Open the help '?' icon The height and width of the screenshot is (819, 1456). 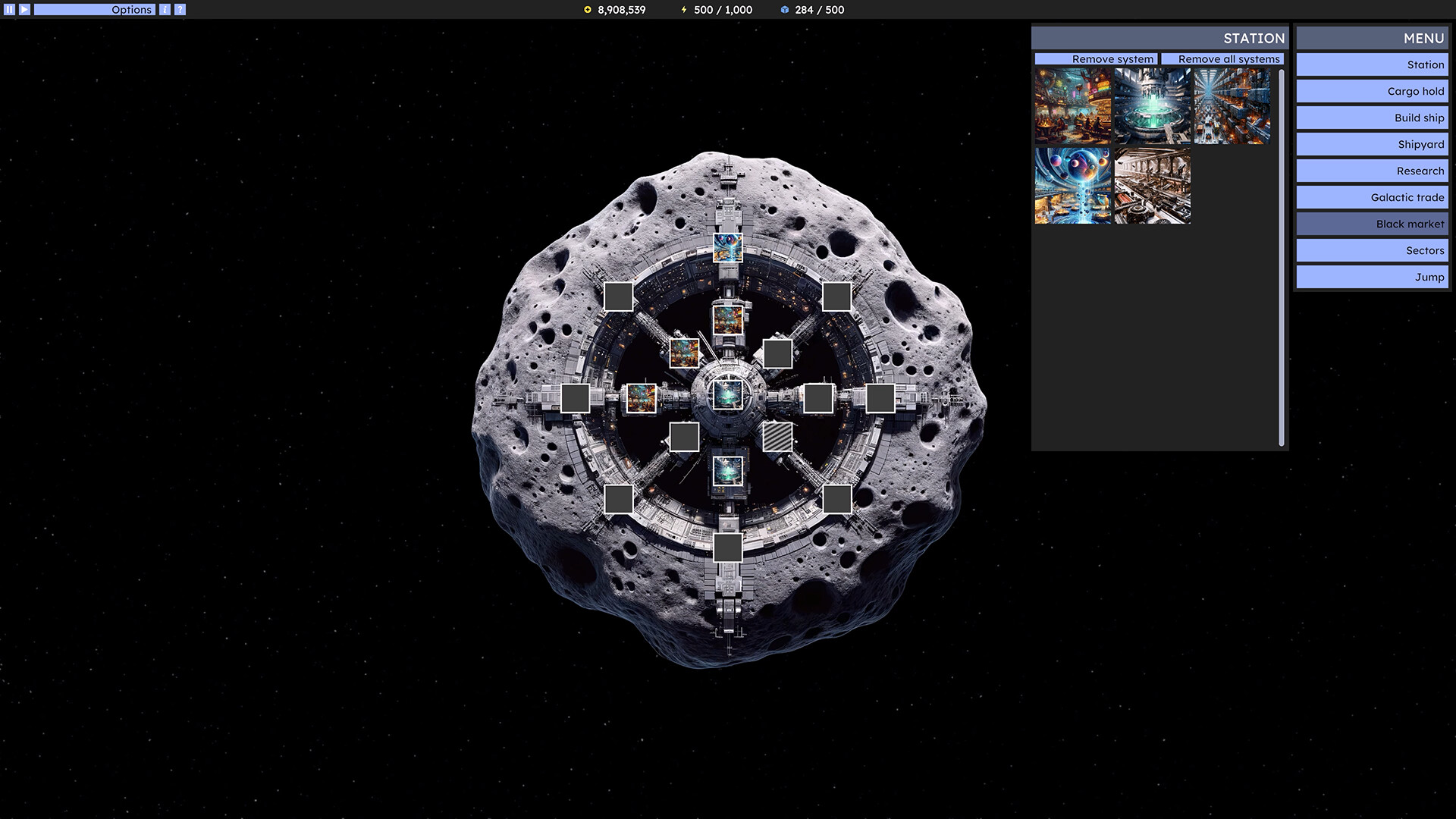180,9
